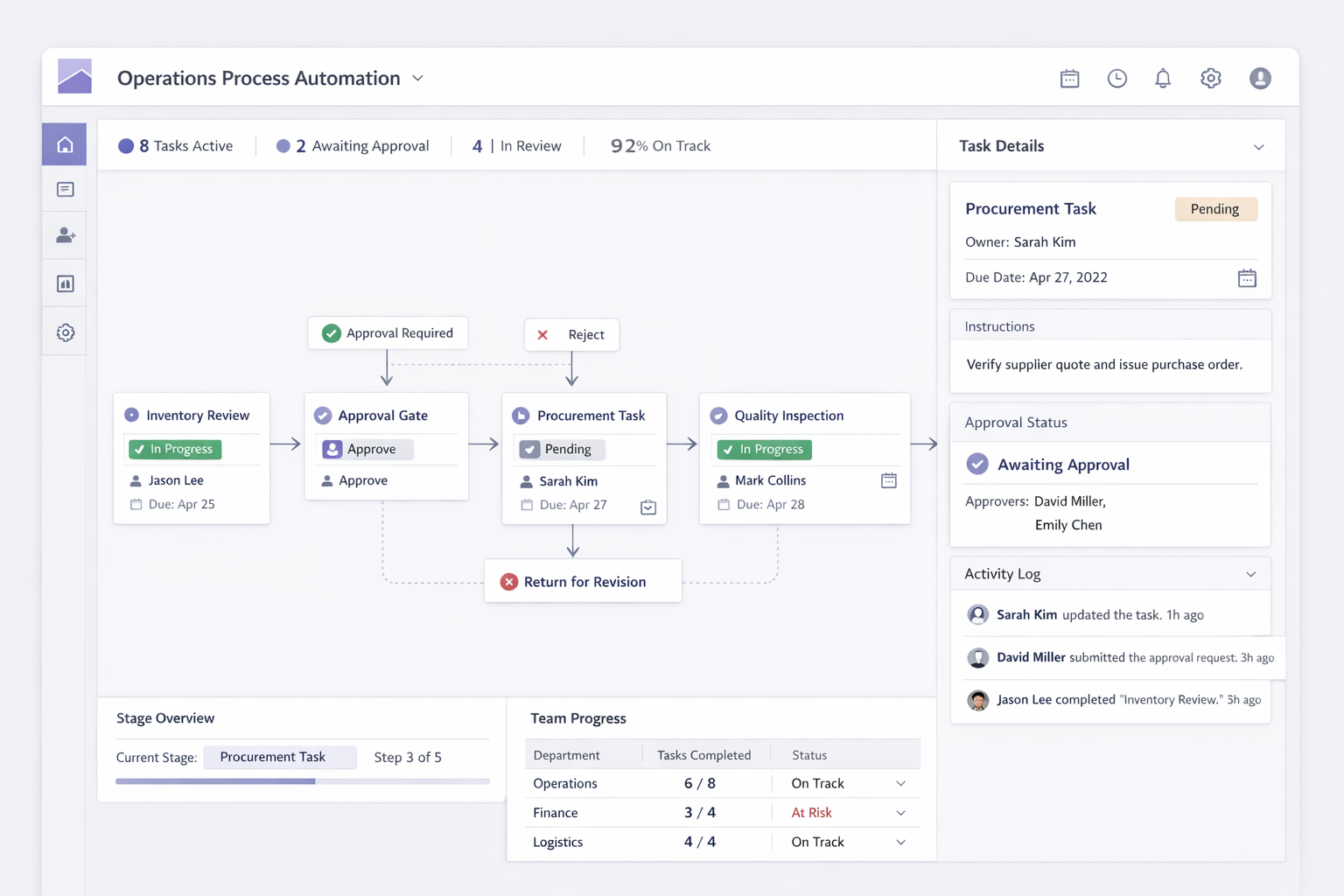The image size is (1344, 896).
Task: Expand the Finance status dropdown
Action: click(x=900, y=812)
